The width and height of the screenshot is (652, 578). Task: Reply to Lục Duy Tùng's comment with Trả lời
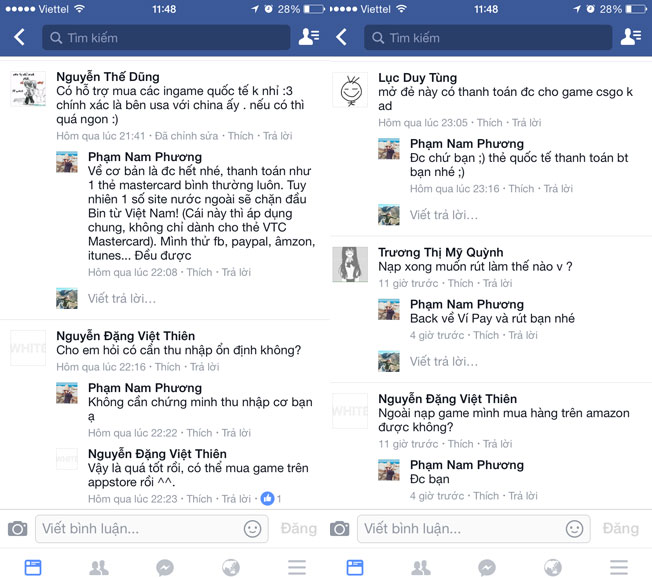[x=526, y=123]
